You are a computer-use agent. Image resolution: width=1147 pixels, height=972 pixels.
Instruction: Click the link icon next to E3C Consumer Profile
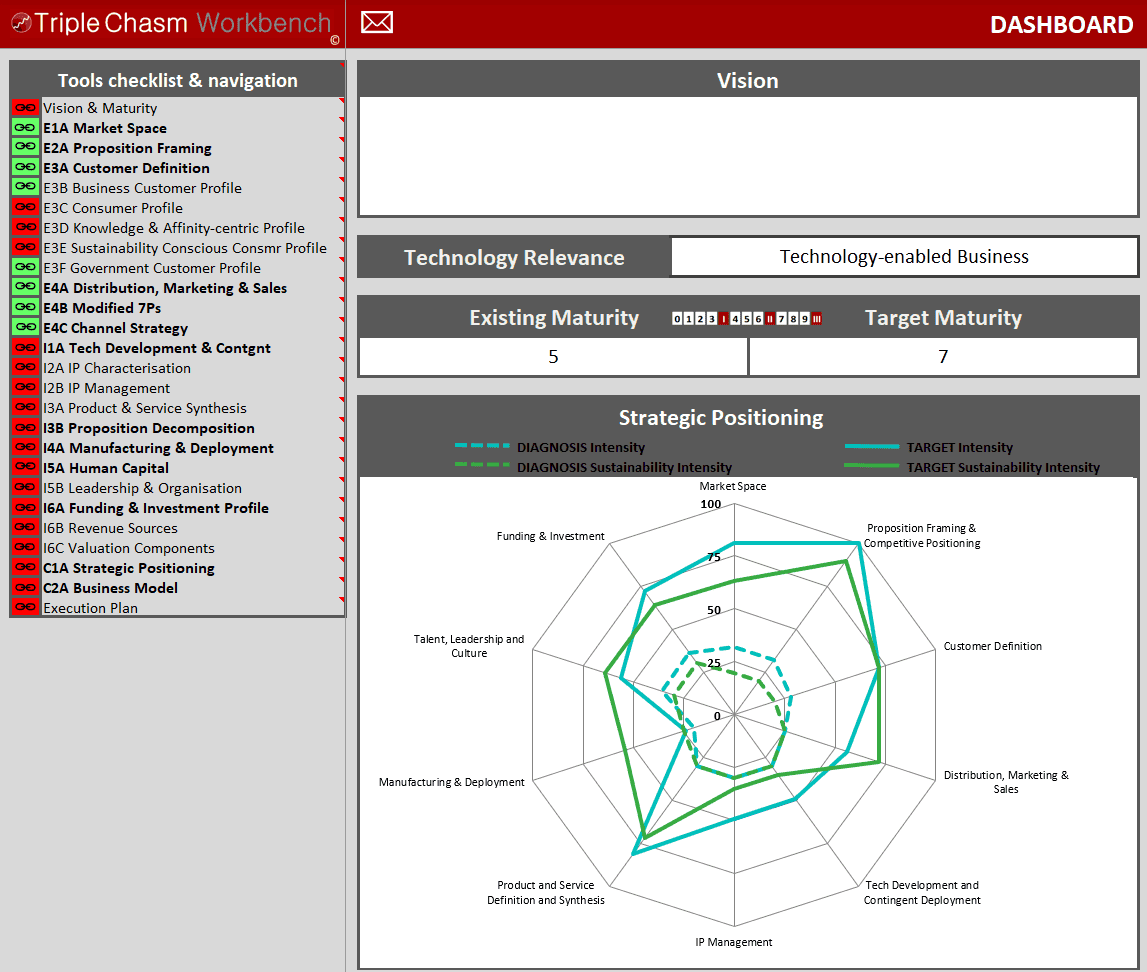[x=25, y=208]
